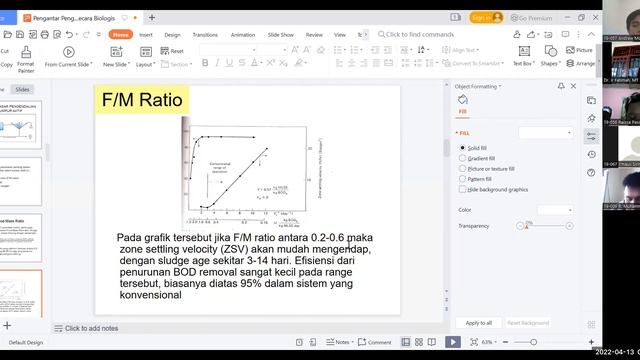Toggle the Notes pane in status bar

(x=339, y=342)
